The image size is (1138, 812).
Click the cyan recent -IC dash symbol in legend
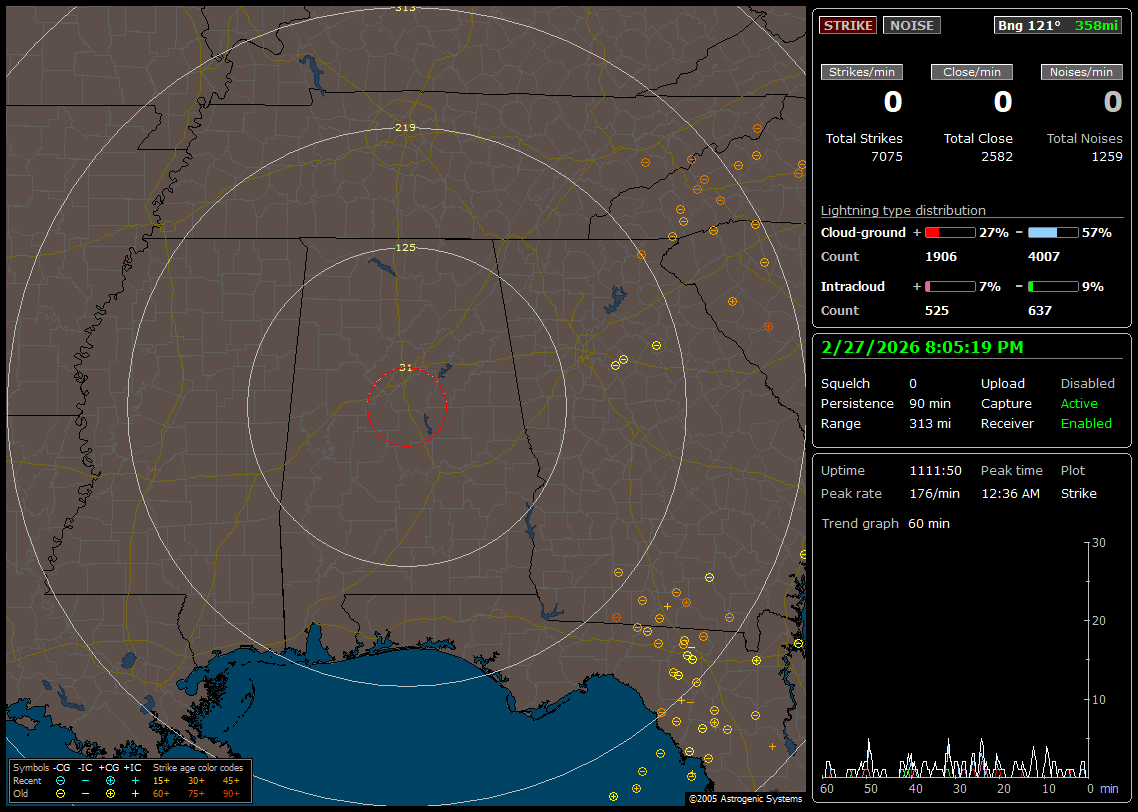tap(85, 780)
